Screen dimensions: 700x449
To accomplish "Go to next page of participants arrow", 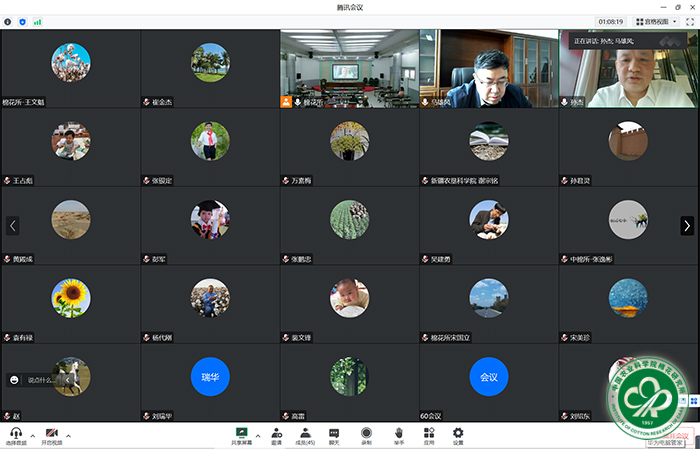I will point(687,226).
